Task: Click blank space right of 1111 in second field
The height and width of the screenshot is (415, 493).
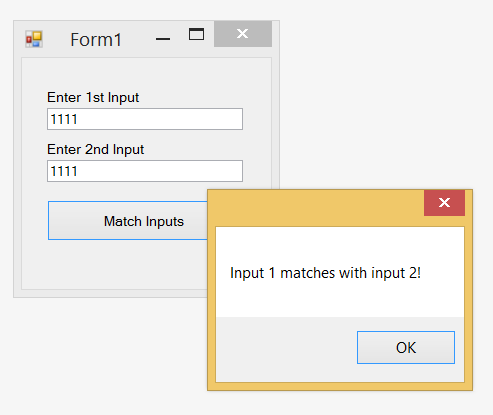Action: [x=160, y=171]
